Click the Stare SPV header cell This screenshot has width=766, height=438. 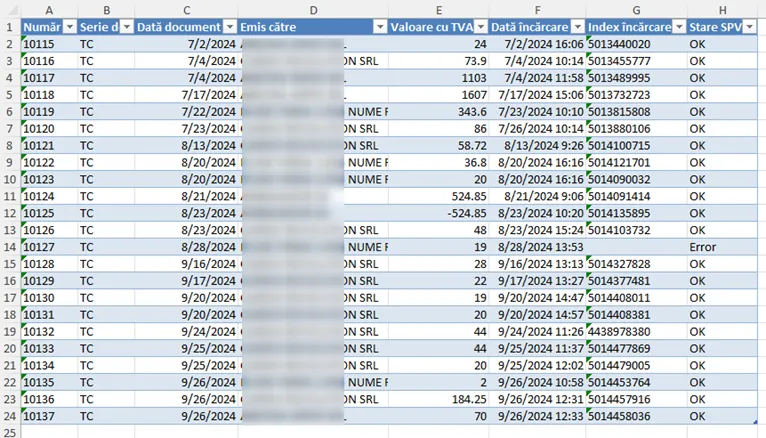click(x=723, y=27)
